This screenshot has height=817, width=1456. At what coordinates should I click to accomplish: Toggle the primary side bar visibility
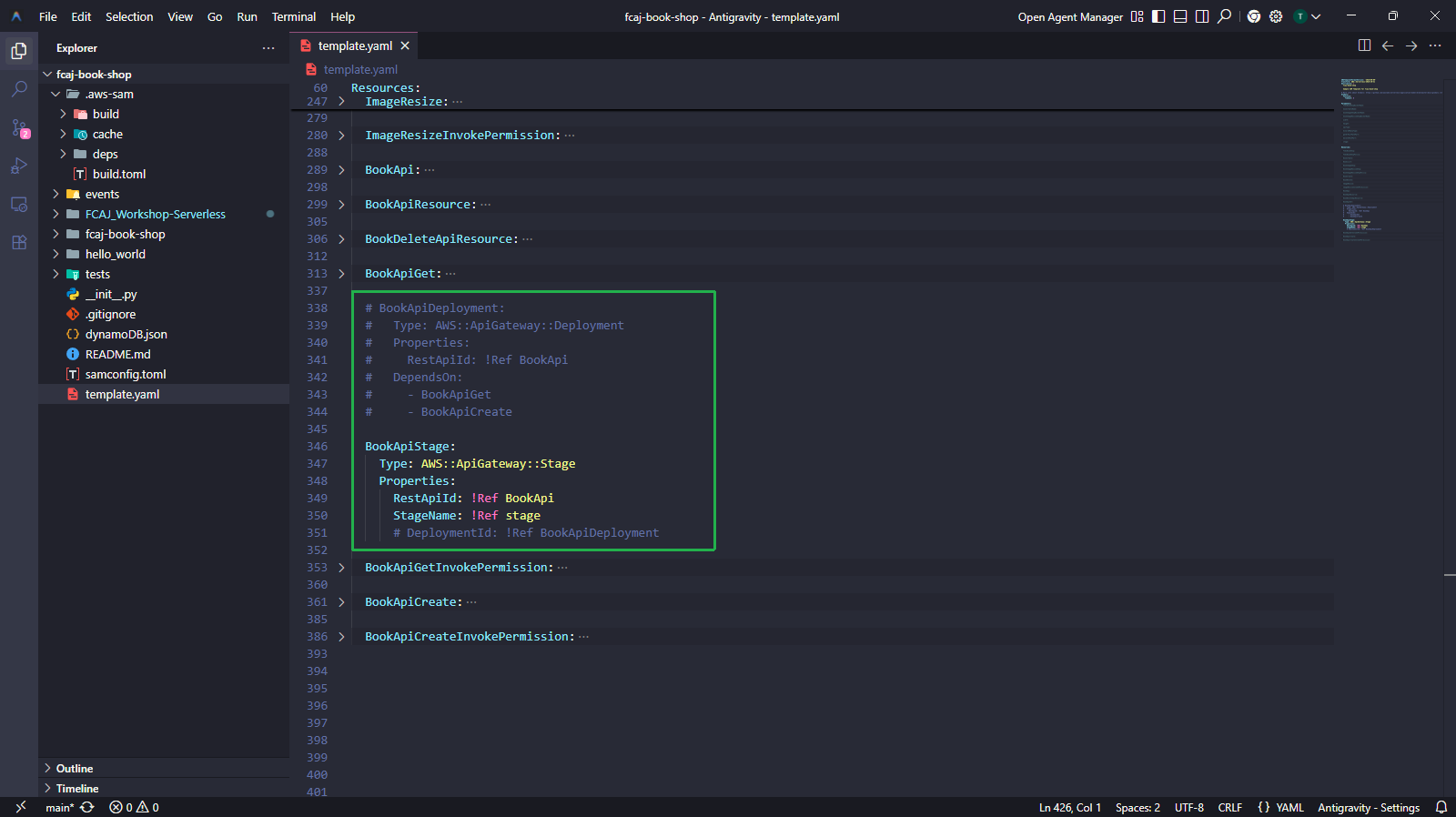pyautogui.click(x=1158, y=16)
